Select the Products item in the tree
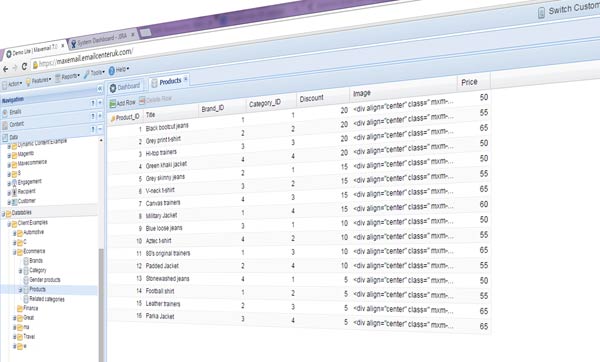This screenshot has width=600, height=362. [38, 290]
